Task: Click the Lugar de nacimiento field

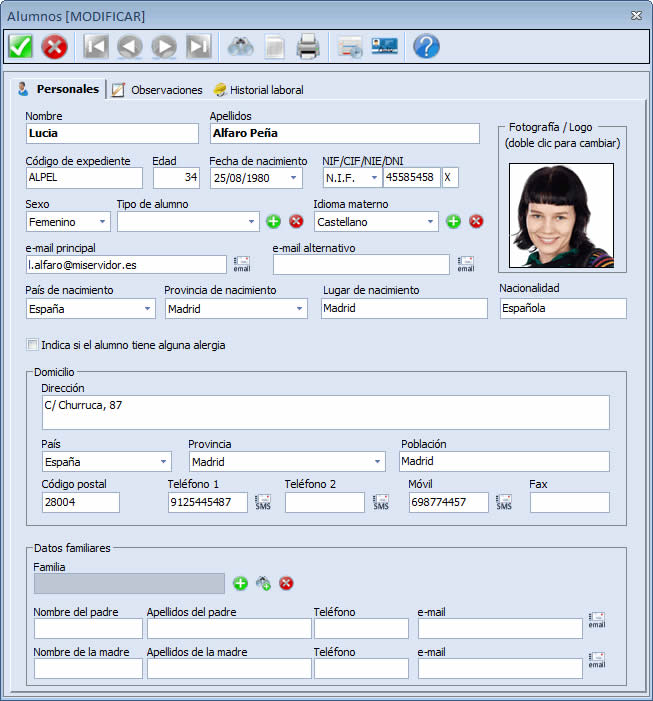Action: pyautogui.click(x=404, y=308)
